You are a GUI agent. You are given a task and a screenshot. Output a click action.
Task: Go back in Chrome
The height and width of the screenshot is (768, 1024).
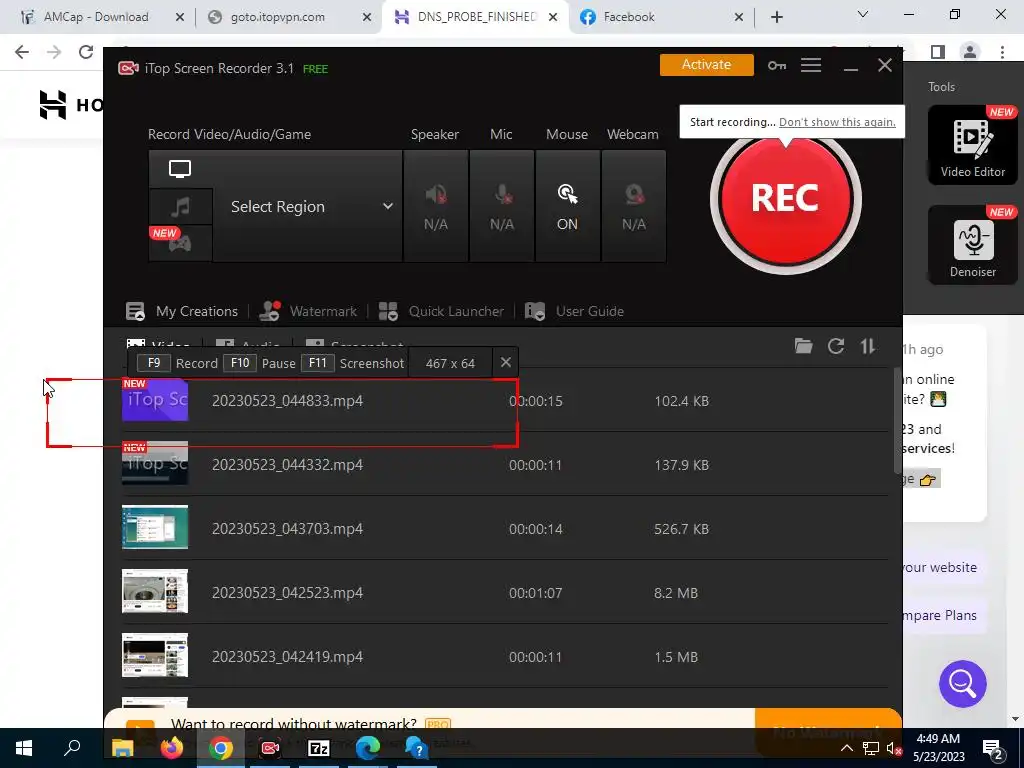pyautogui.click(x=22, y=52)
